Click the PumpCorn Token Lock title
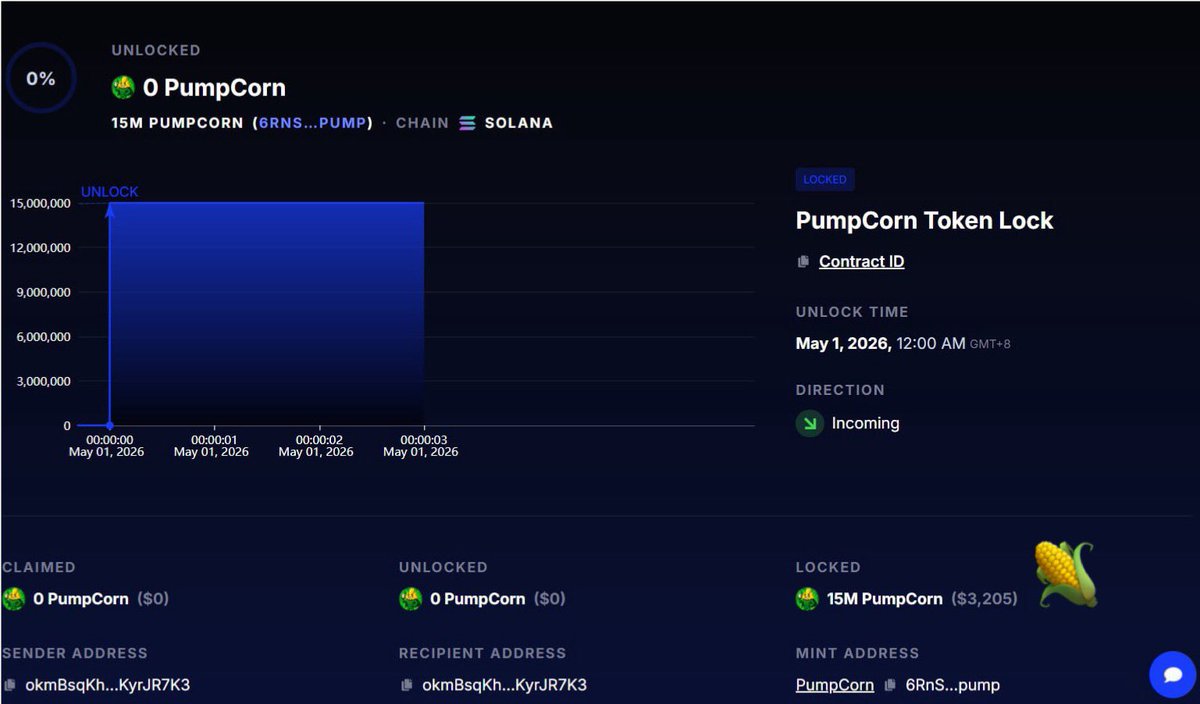The height and width of the screenshot is (704, 1200). [924, 220]
